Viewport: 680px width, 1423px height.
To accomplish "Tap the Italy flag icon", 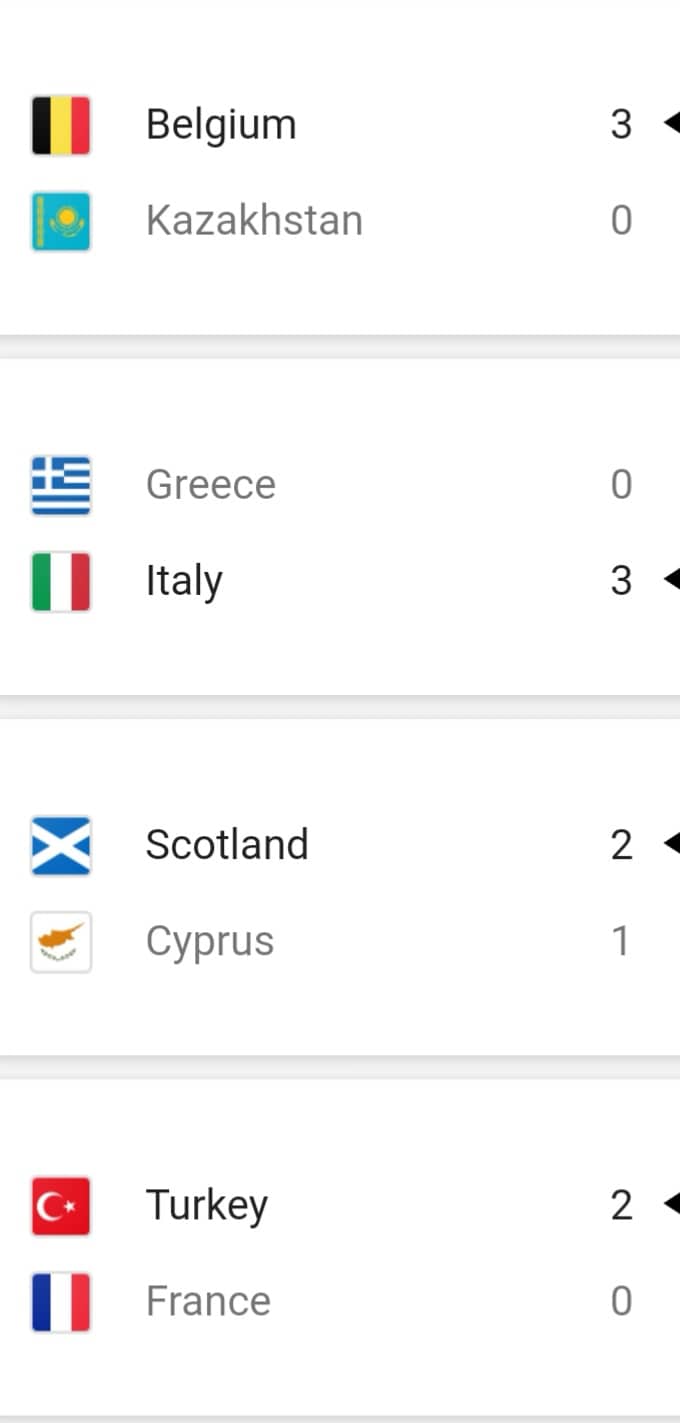I will point(61,581).
